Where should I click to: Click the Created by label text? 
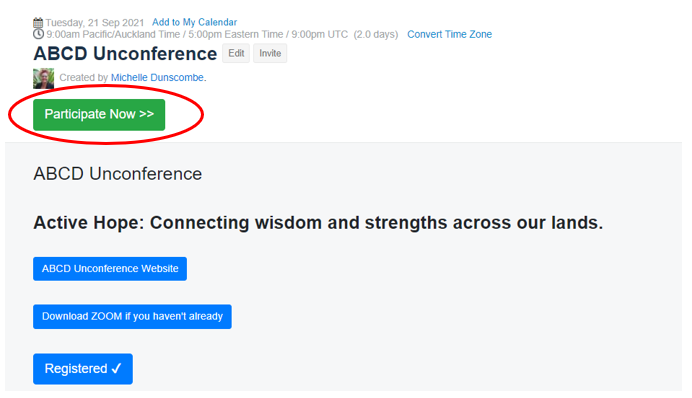click(83, 78)
